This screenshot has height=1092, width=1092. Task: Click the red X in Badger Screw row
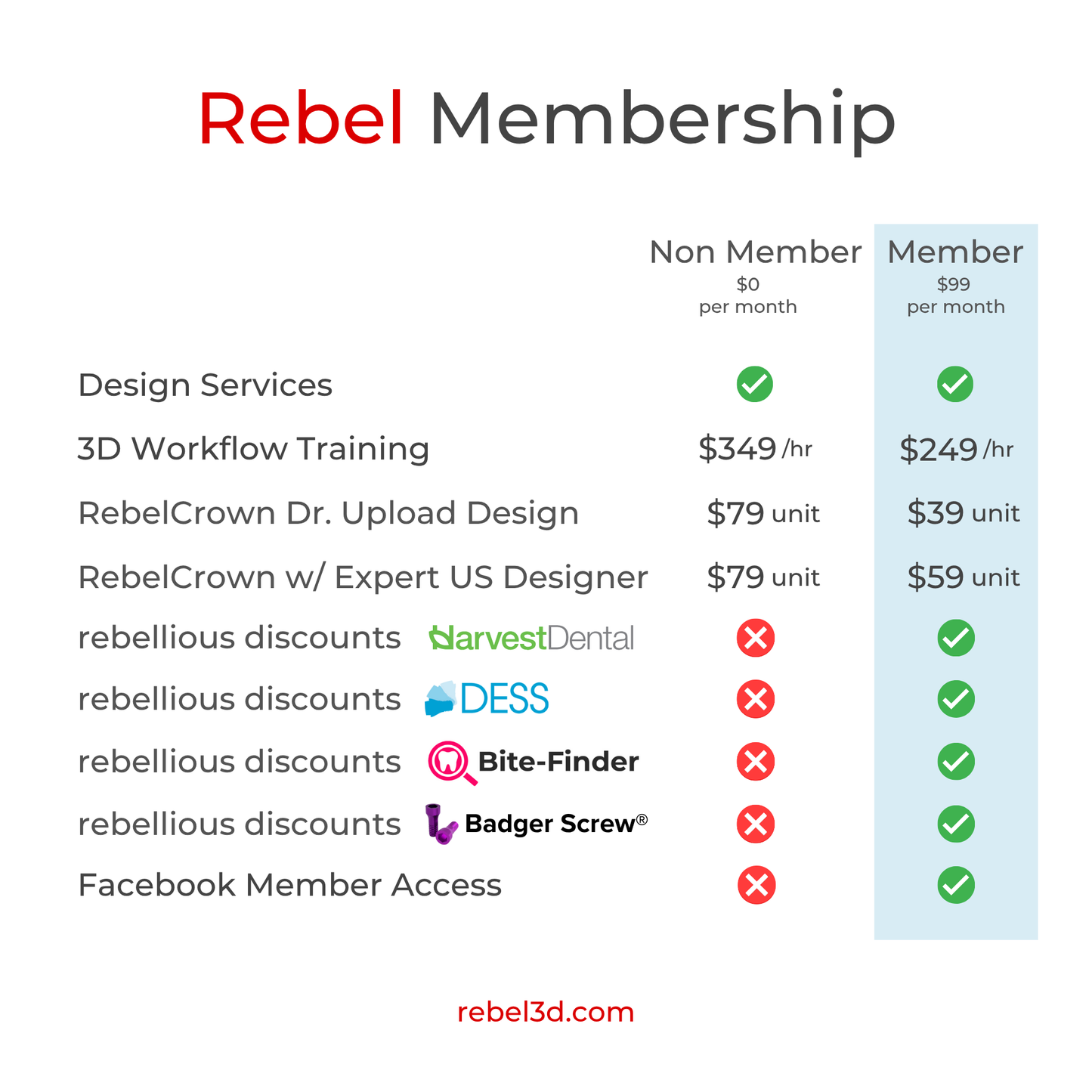(x=756, y=824)
